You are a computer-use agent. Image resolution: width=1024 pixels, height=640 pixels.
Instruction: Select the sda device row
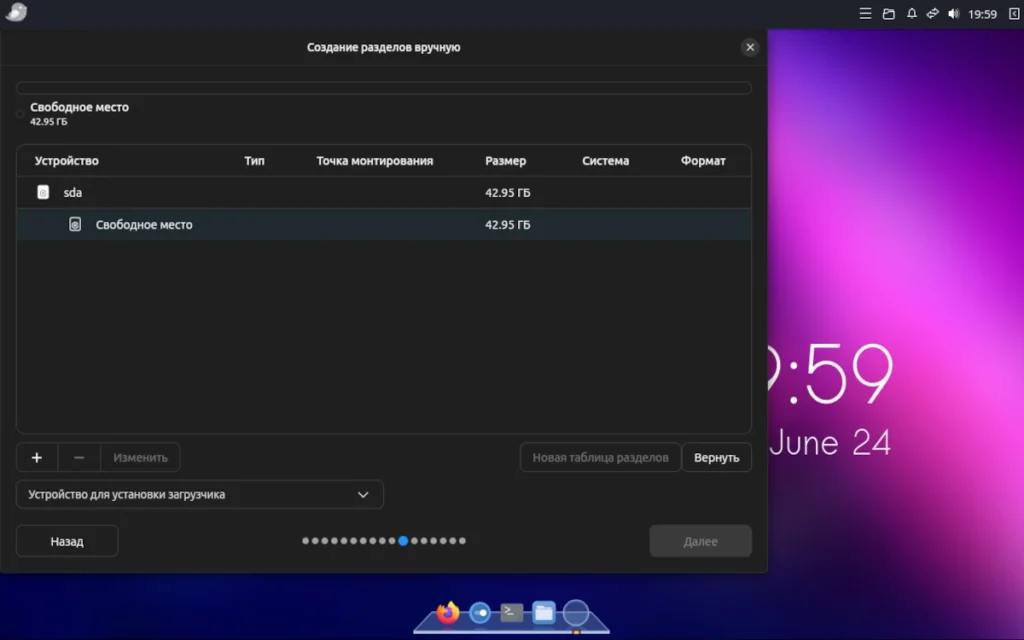384,193
